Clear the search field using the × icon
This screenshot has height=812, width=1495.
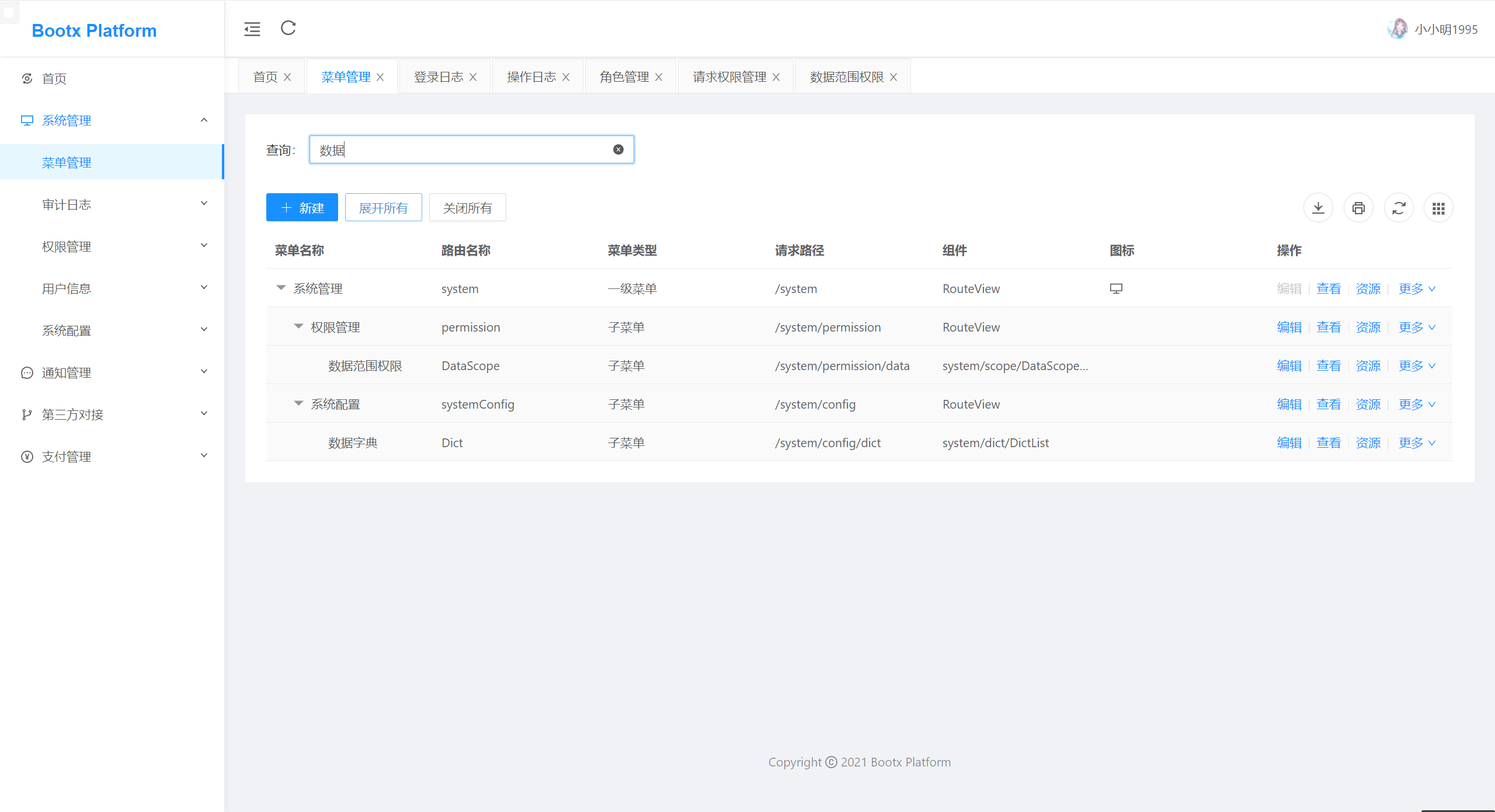tap(618, 149)
